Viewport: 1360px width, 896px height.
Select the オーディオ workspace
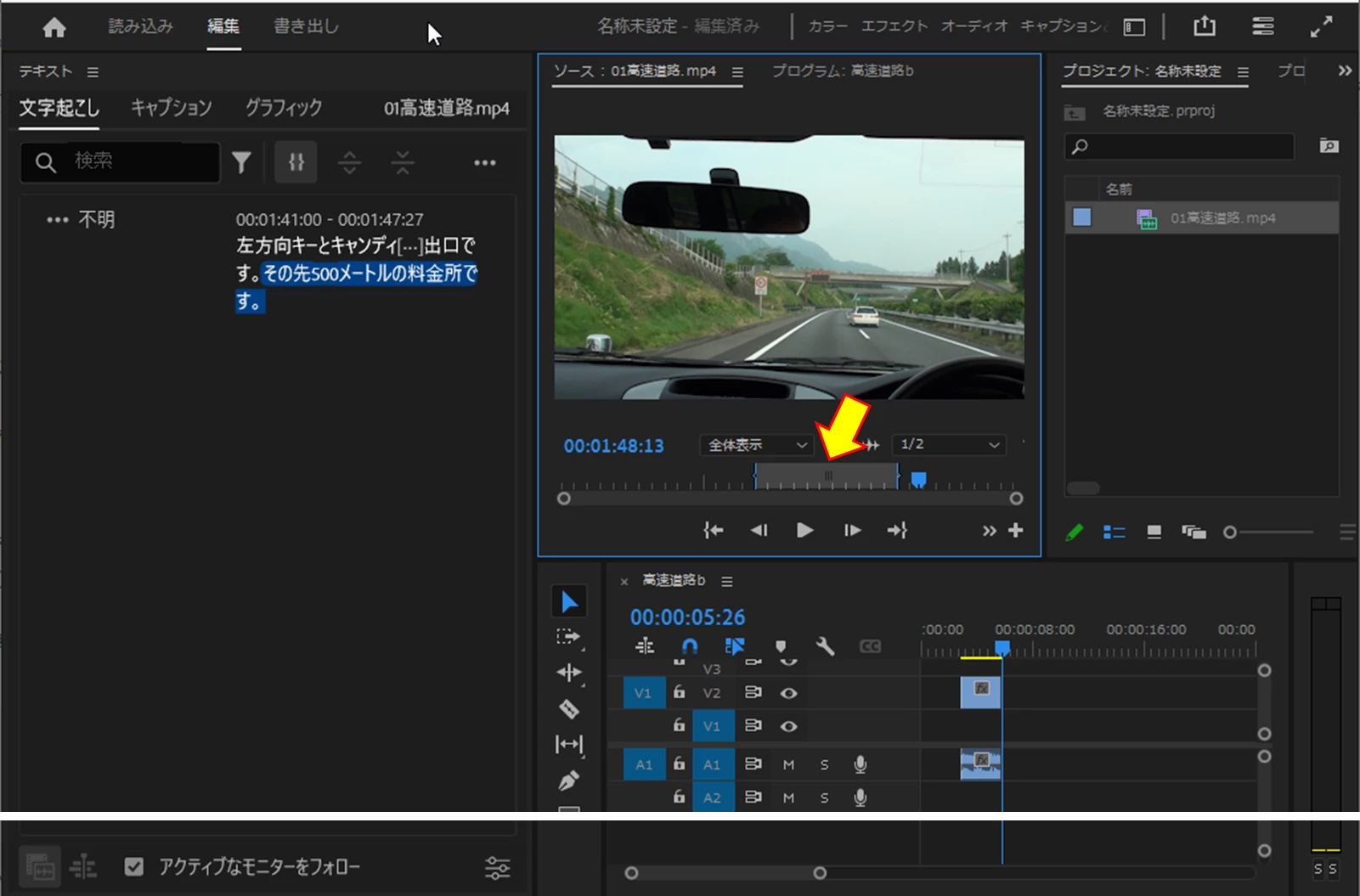974,26
